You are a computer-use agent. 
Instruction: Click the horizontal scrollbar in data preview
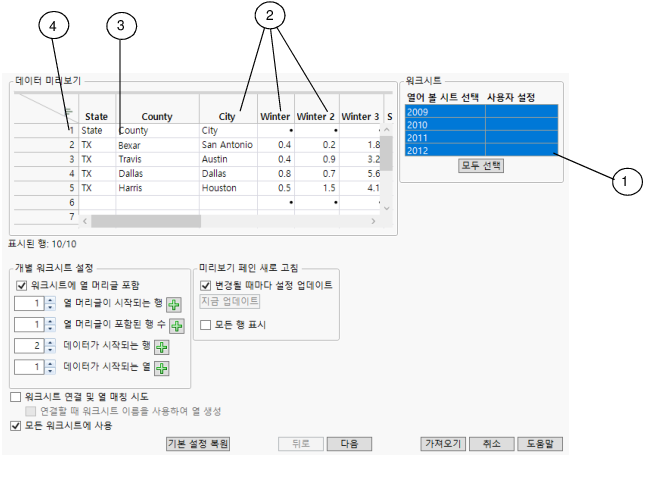pyautogui.click(x=146, y=221)
